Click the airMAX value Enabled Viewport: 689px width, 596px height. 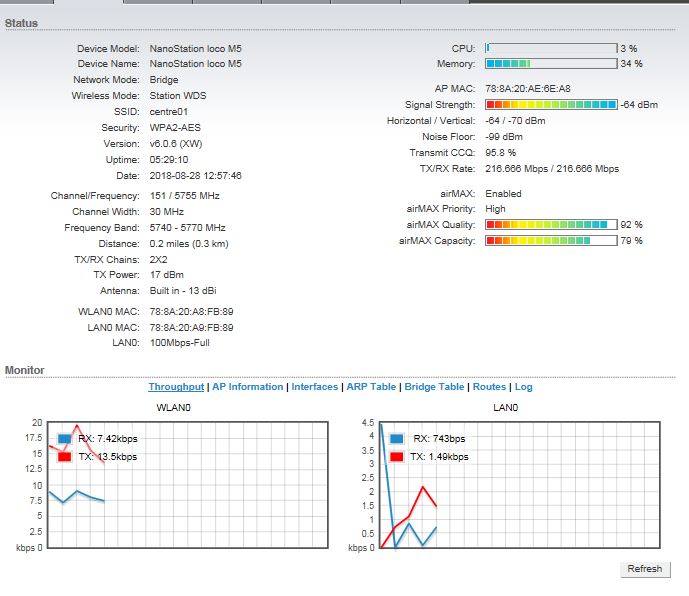click(x=504, y=194)
